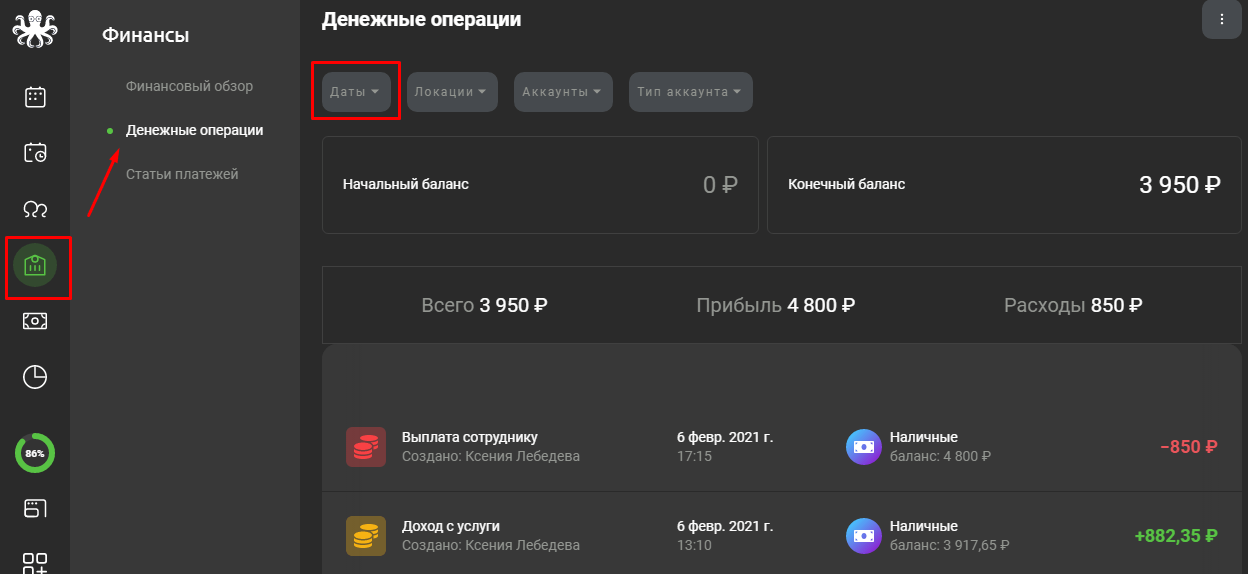Click the red coins icon of Выплата сотруднику
Image resolution: width=1248 pixels, height=574 pixels.
(366, 447)
